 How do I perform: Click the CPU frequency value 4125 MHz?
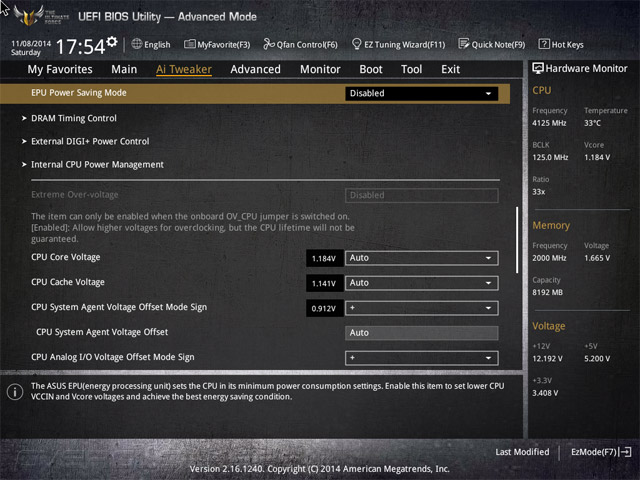click(549, 123)
